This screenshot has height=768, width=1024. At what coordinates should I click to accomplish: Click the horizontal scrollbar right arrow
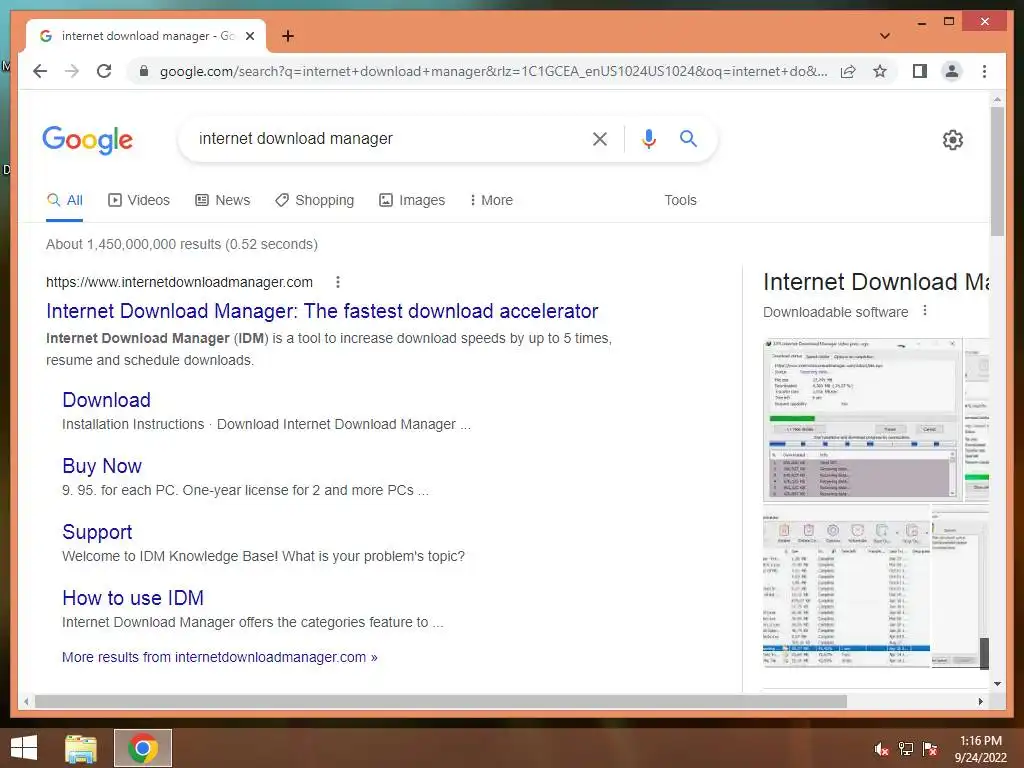[x=980, y=701]
